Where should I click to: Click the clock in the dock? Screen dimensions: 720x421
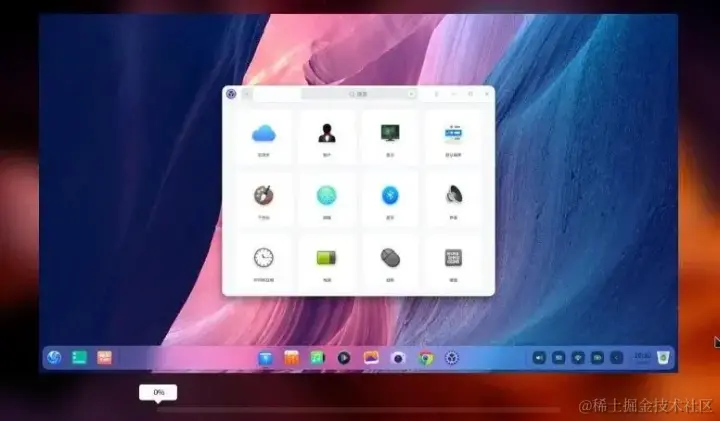coord(642,358)
